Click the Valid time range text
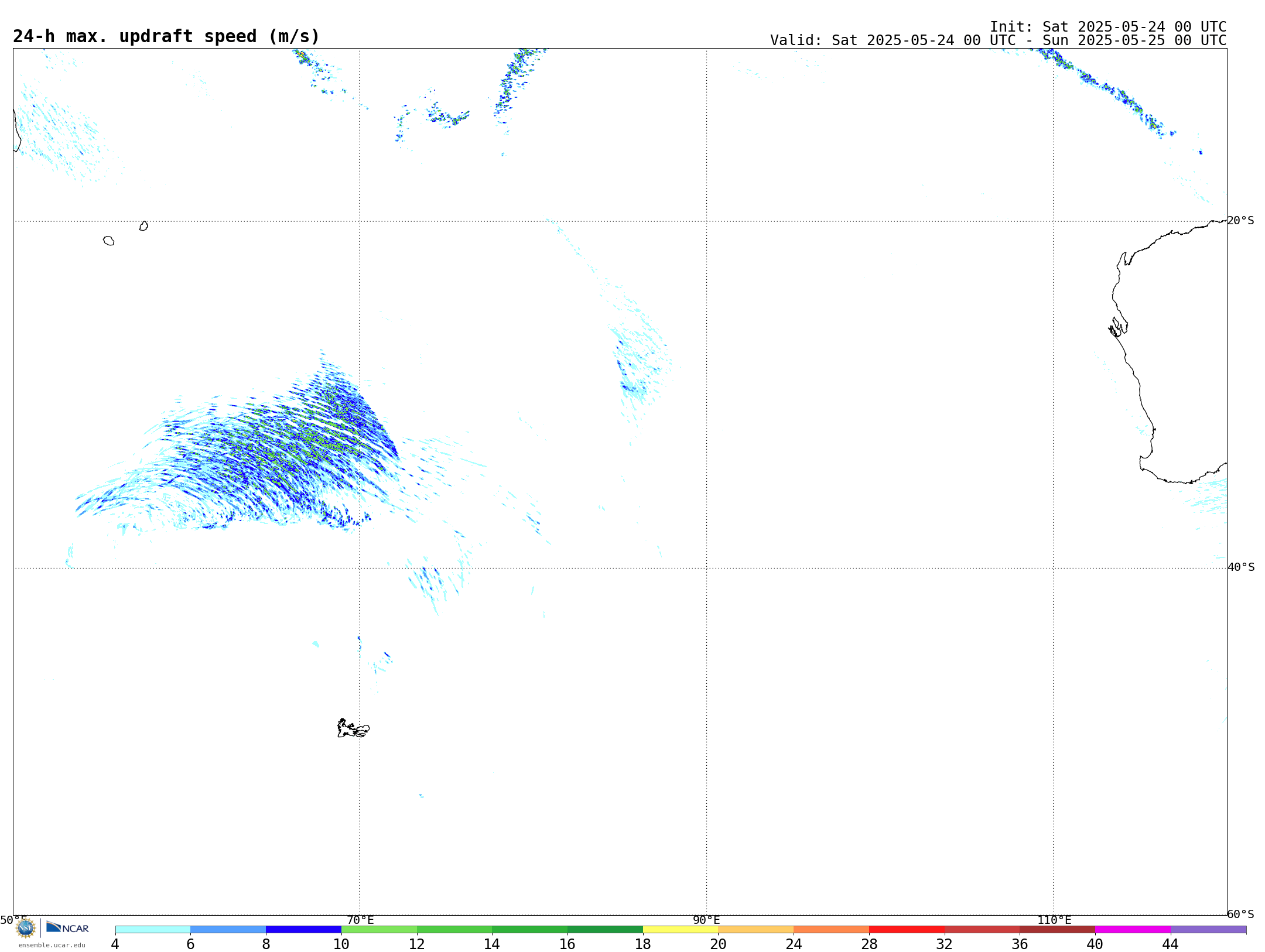 pyautogui.click(x=998, y=40)
